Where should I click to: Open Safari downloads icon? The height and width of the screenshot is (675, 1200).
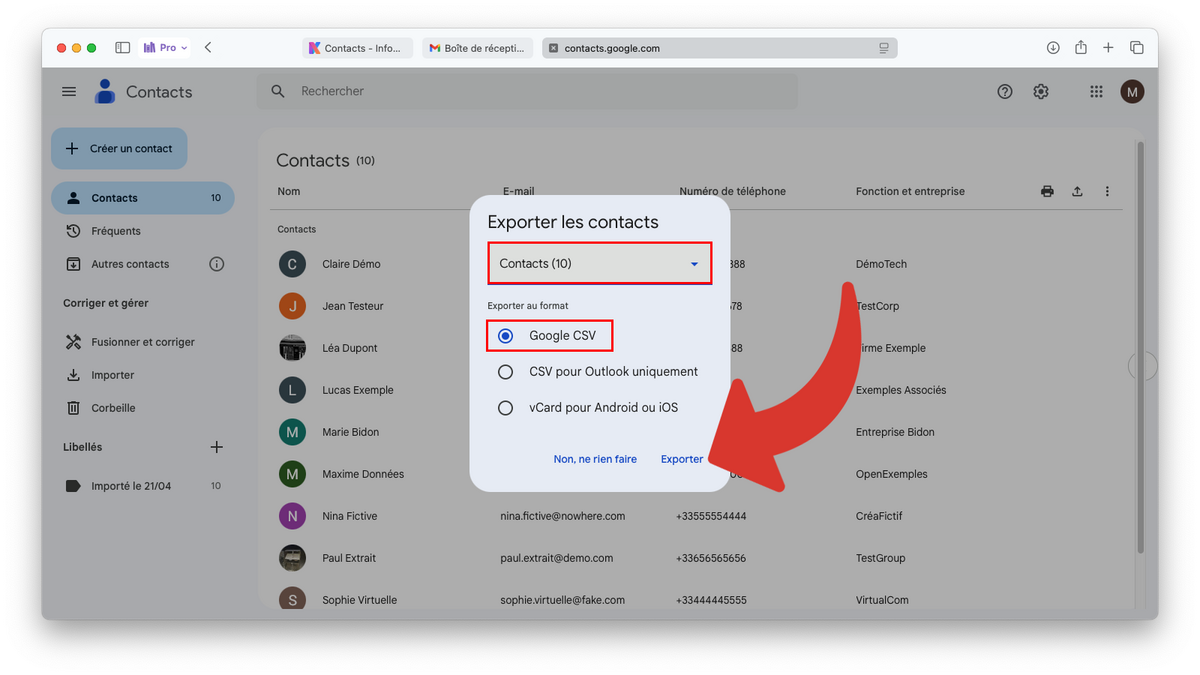pos(1053,48)
